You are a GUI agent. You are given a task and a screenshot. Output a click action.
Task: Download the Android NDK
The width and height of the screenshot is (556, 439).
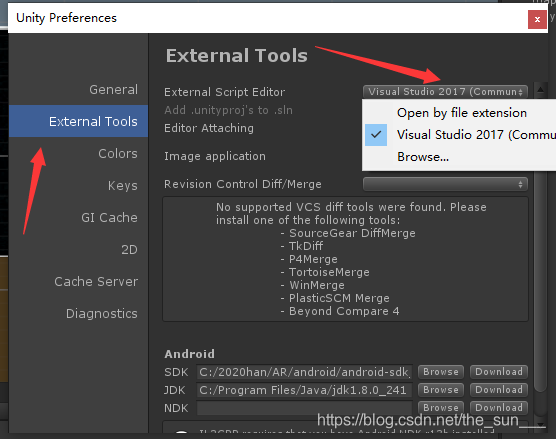click(x=499, y=407)
